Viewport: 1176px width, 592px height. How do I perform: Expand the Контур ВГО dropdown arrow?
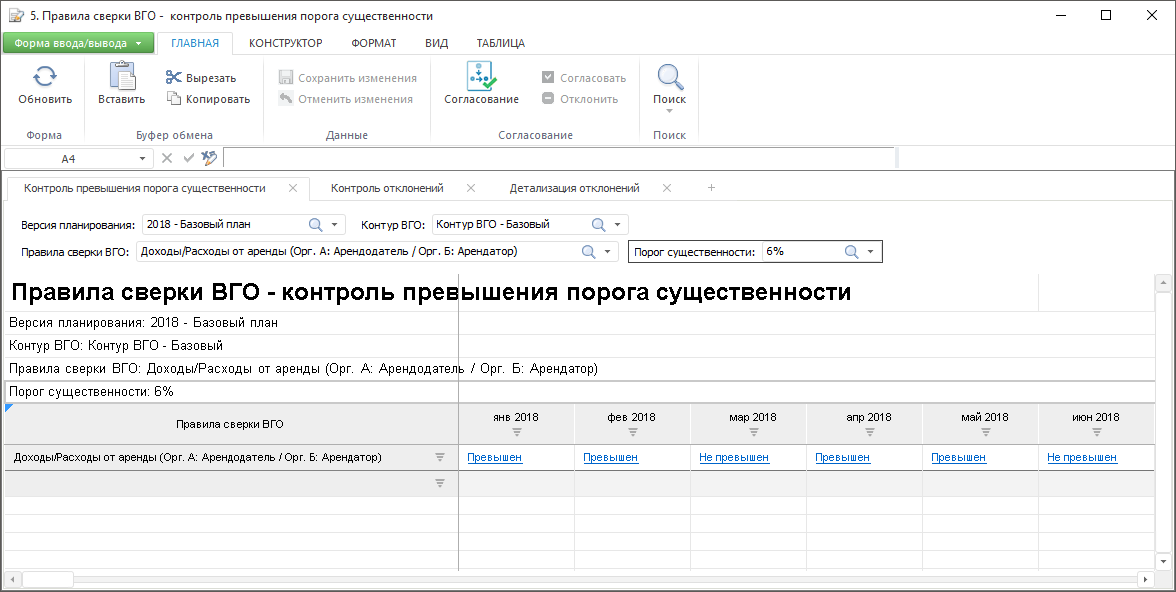coord(617,224)
